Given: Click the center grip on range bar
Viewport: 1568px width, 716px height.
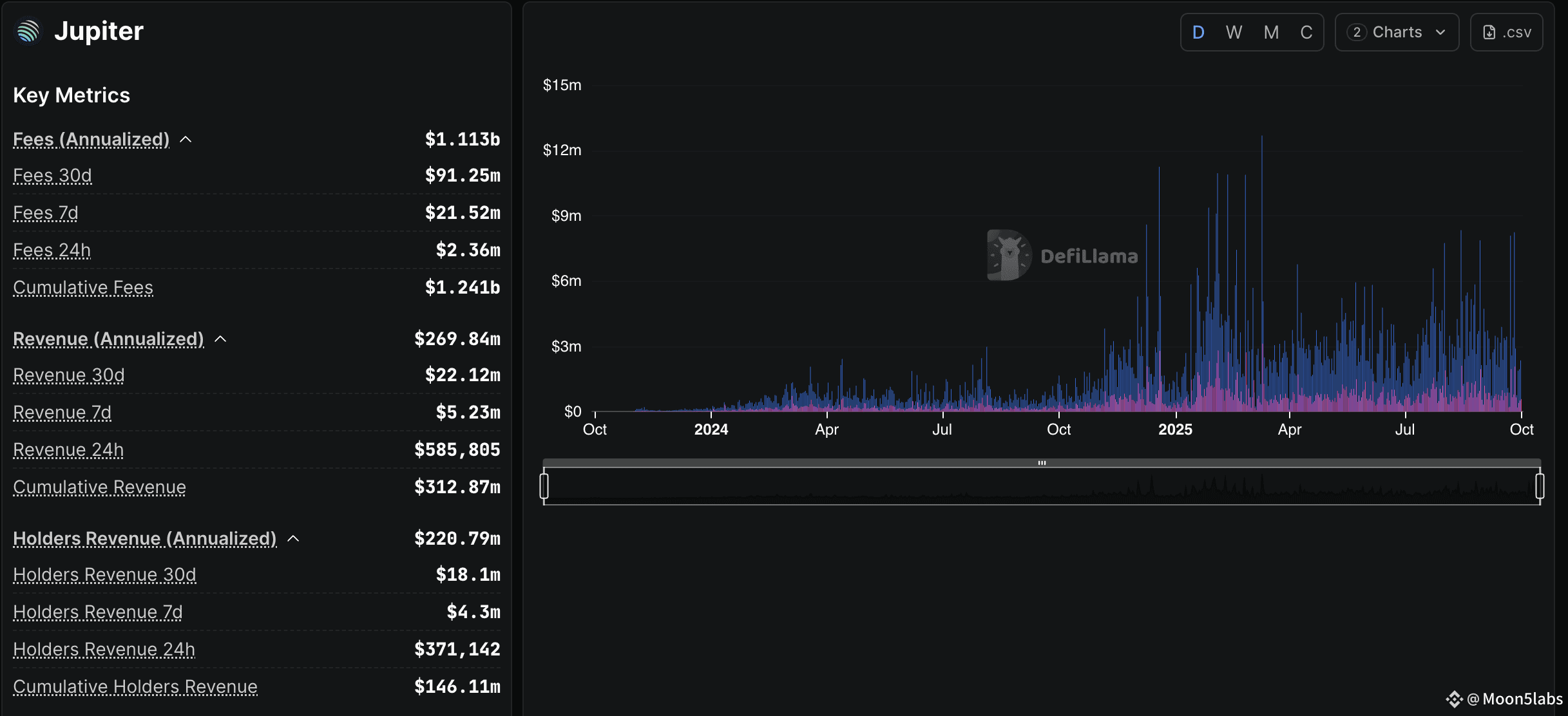Looking at the screenshot, I should [1042, 463].
